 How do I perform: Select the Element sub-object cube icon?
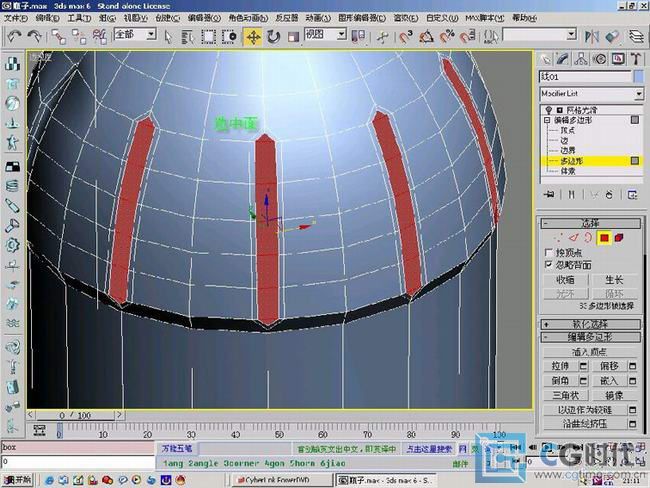click(x=619, y=238)
